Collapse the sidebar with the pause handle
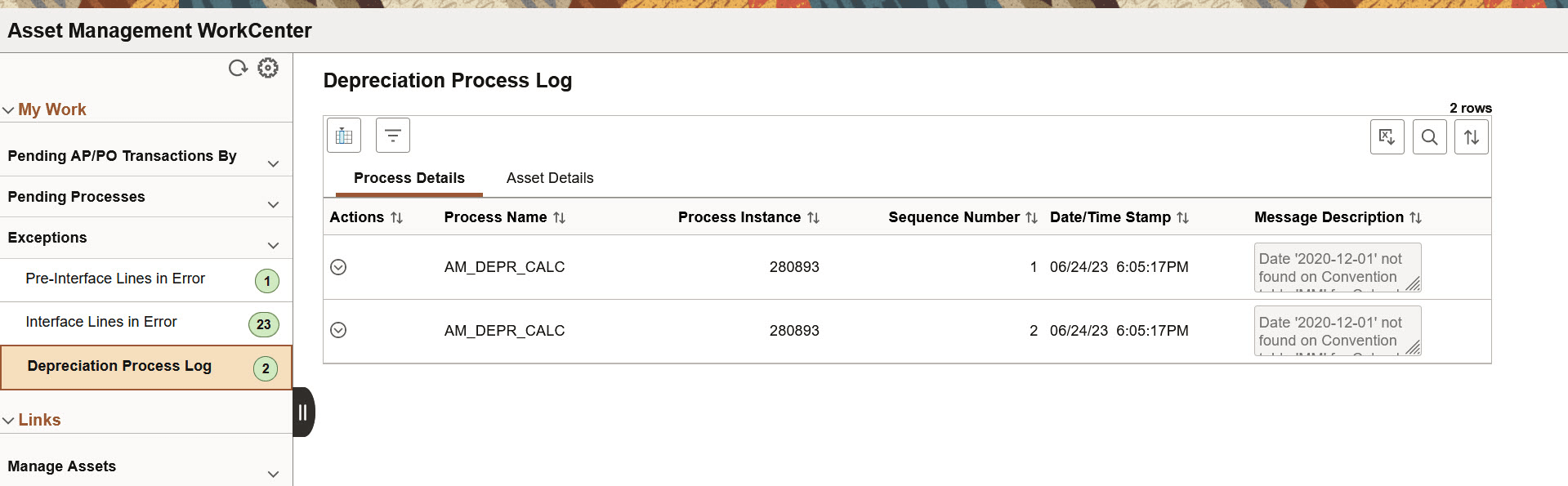The height and width of the screenshot is (486, 1568). click(303, 412)
